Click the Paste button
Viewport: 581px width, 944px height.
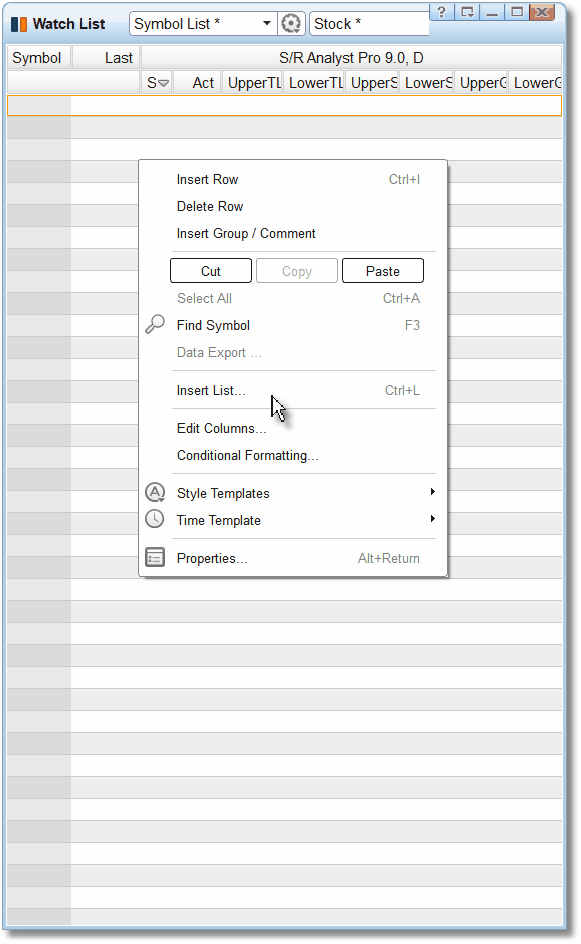point(383,271)
